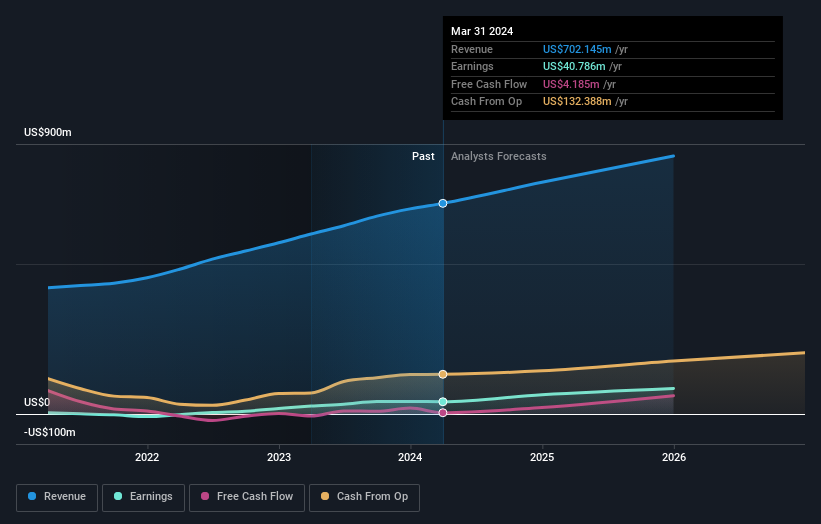The image size is (821, 524).
Task: Click the blue Revenue data point marker
Action: click(443, 203)
